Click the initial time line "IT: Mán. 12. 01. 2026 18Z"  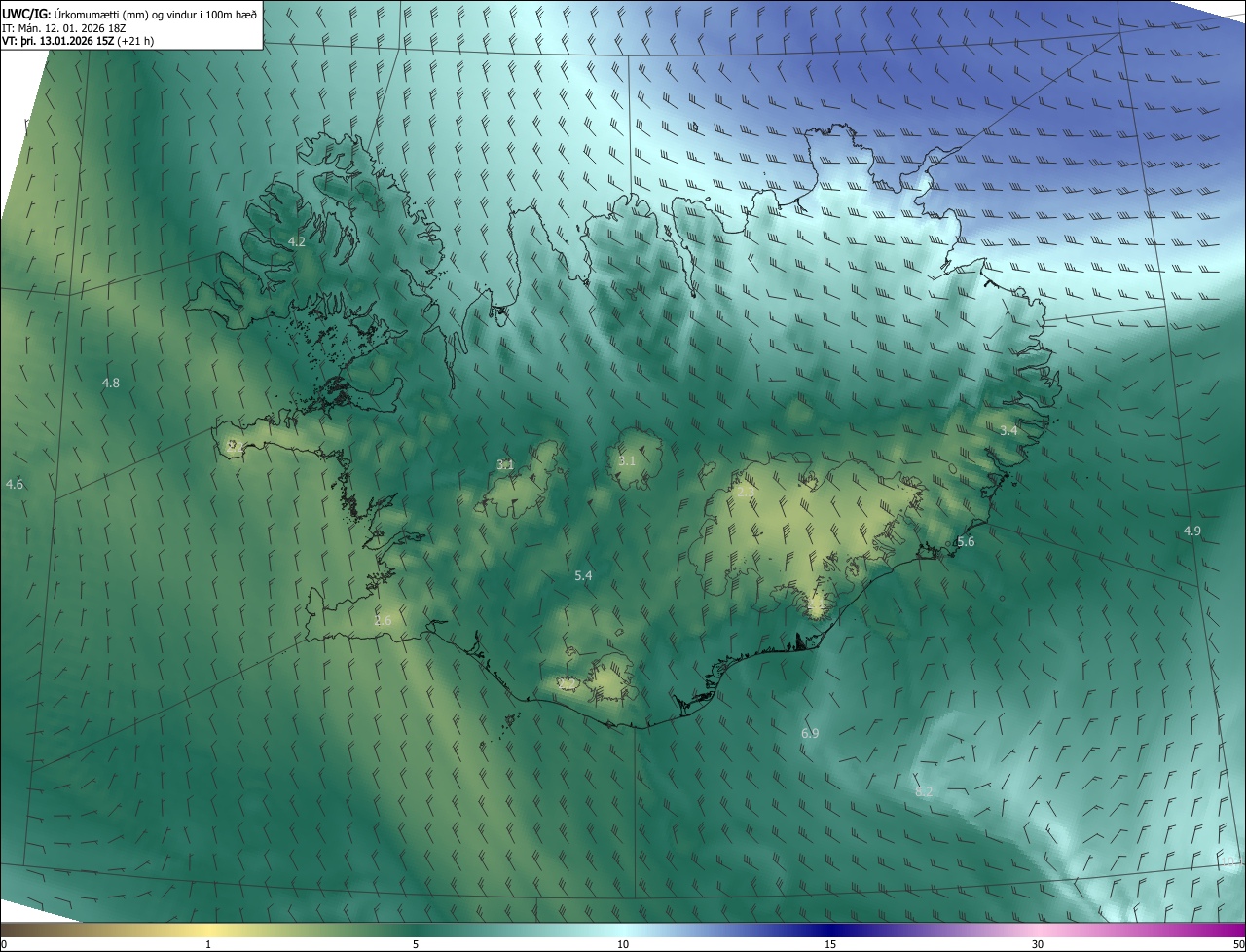click(65, 27)
